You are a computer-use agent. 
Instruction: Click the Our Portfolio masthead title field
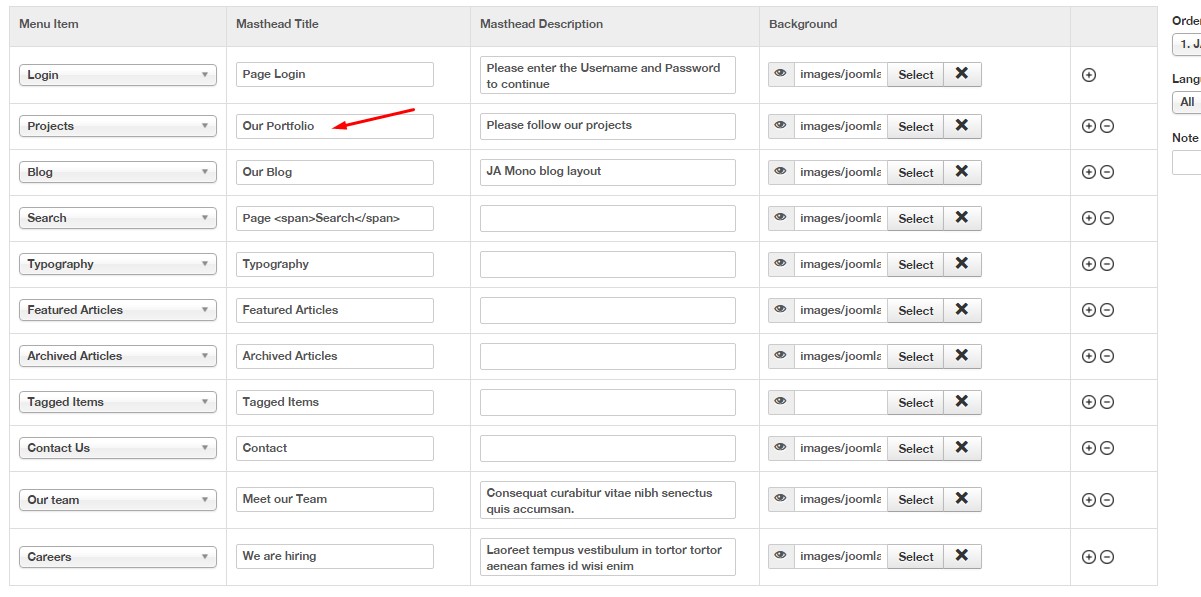334,126
